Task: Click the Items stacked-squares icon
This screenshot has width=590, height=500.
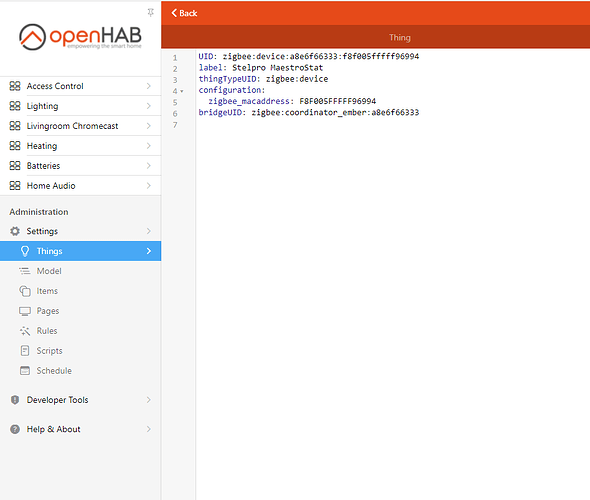Action: click(25, 291)
